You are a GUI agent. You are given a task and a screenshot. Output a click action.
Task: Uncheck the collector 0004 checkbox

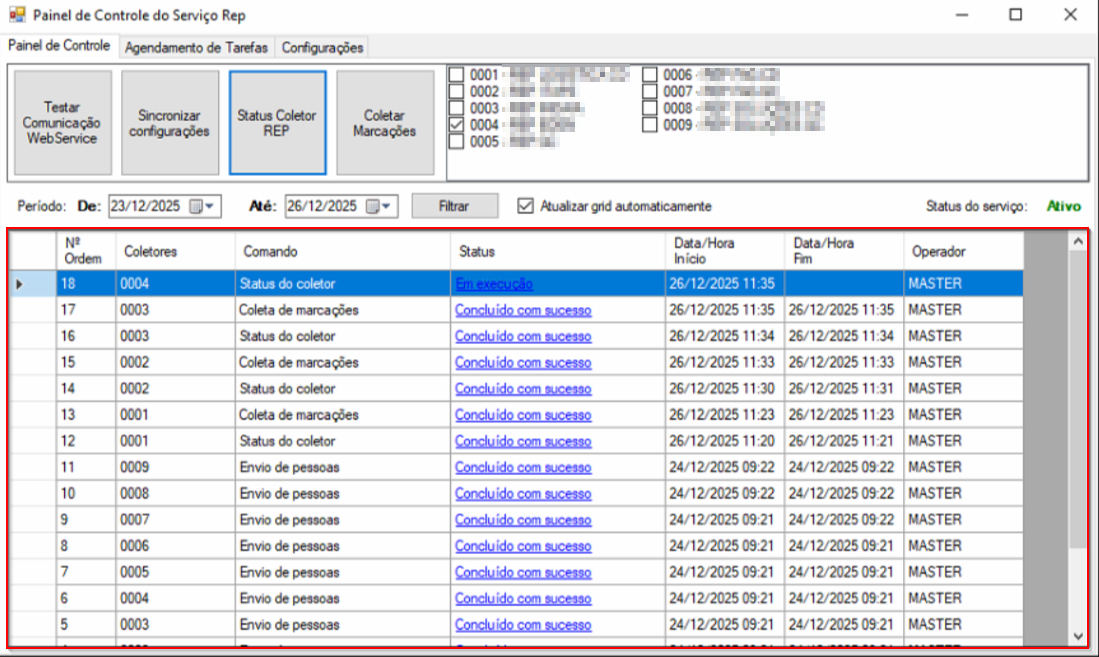pos(456,125)
